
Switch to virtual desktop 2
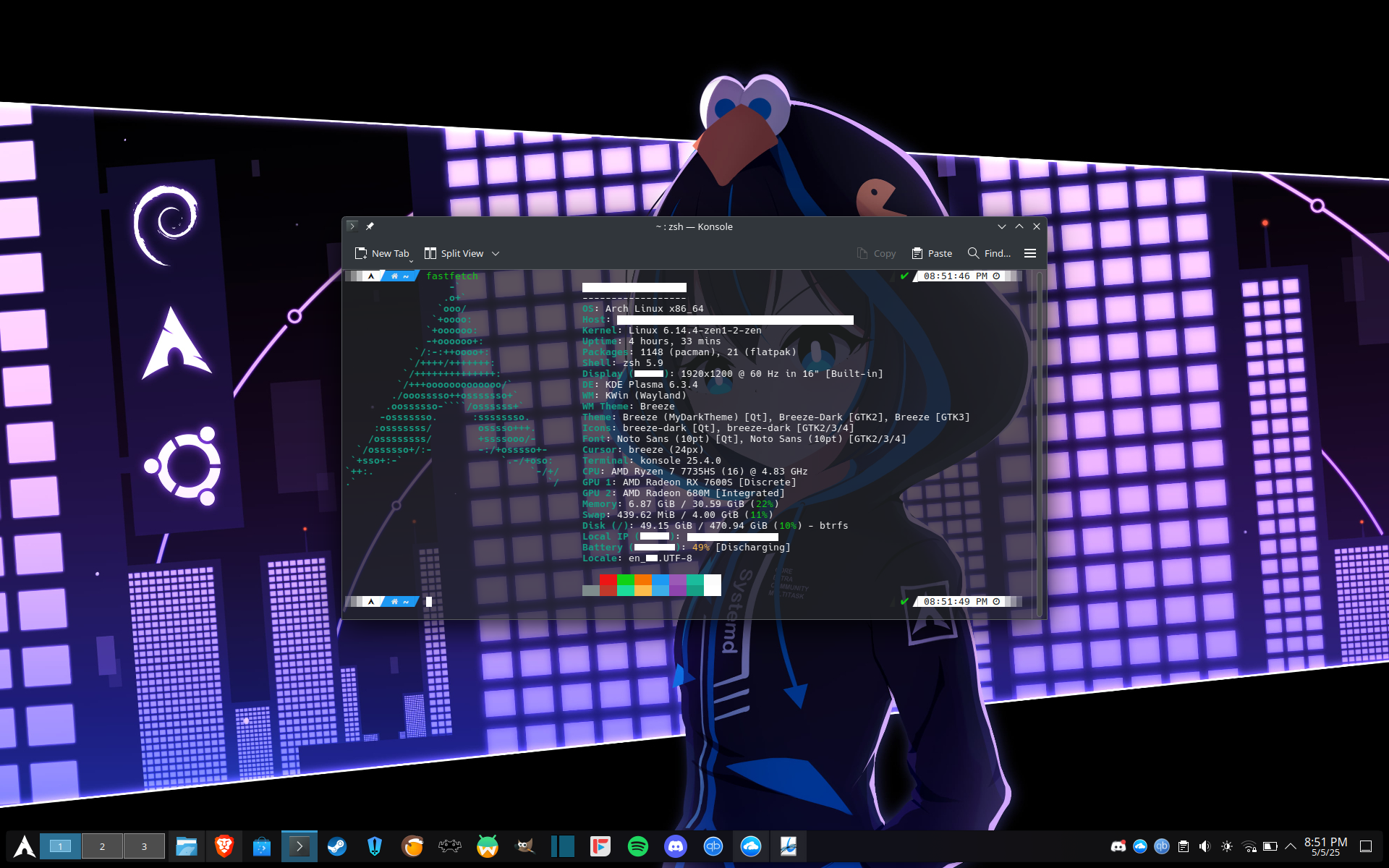click(x=102, y=846)
